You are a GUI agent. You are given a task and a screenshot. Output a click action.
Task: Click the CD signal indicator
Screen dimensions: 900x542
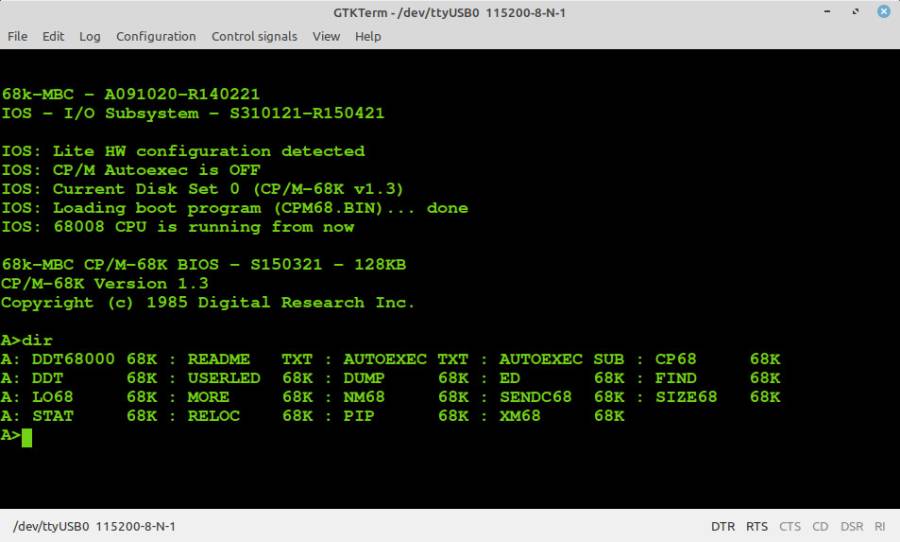(820, 526)
